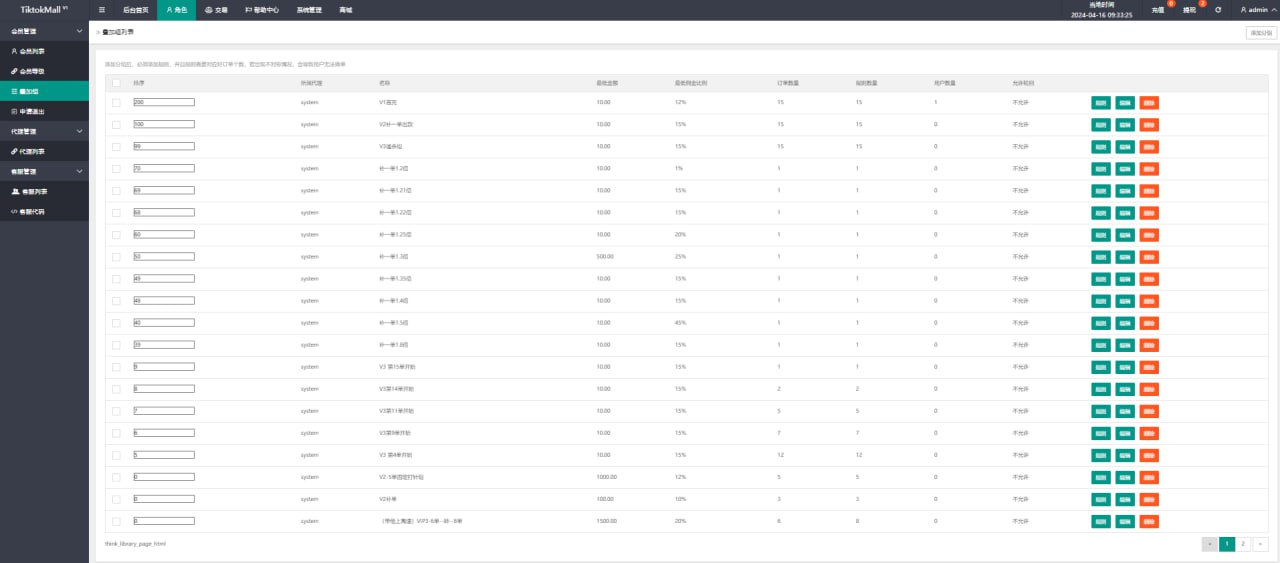This screenshot has width=1280, height=563.
Task: Check the row with sort value 200
Action: pyautogui.click(x=116, y=102)
